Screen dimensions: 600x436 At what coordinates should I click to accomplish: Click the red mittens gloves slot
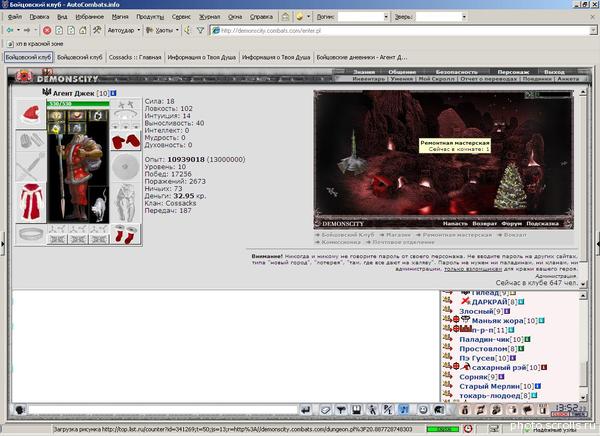126,141
